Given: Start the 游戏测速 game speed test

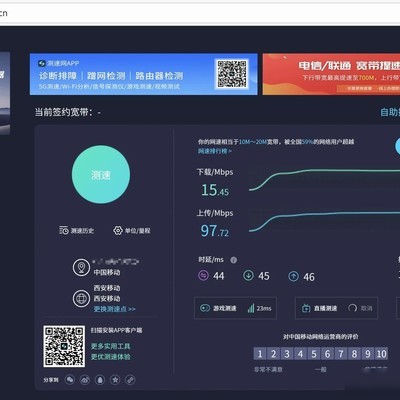Looking at the screenshot, I should coord(235,308).
